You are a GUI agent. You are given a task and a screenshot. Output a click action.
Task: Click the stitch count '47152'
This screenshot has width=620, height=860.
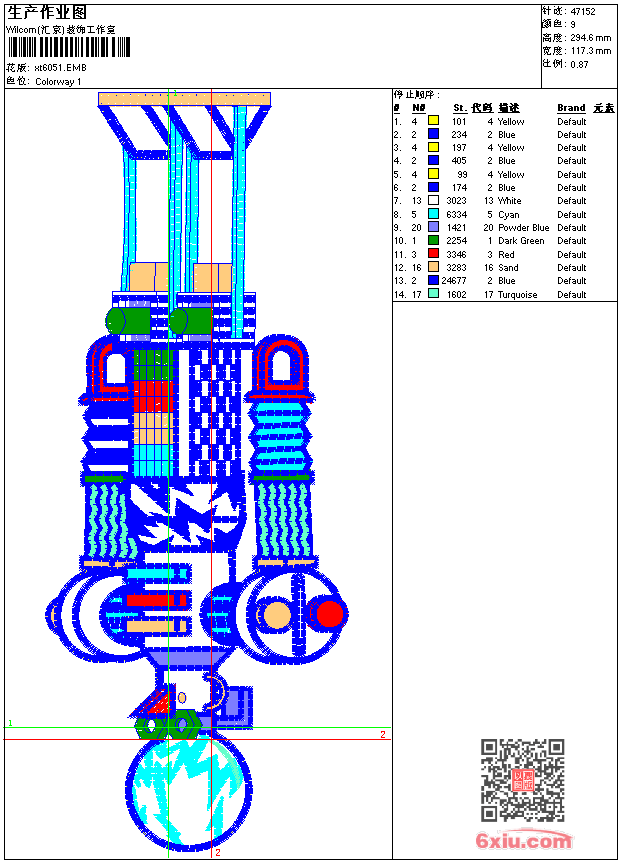pos(583,12)
